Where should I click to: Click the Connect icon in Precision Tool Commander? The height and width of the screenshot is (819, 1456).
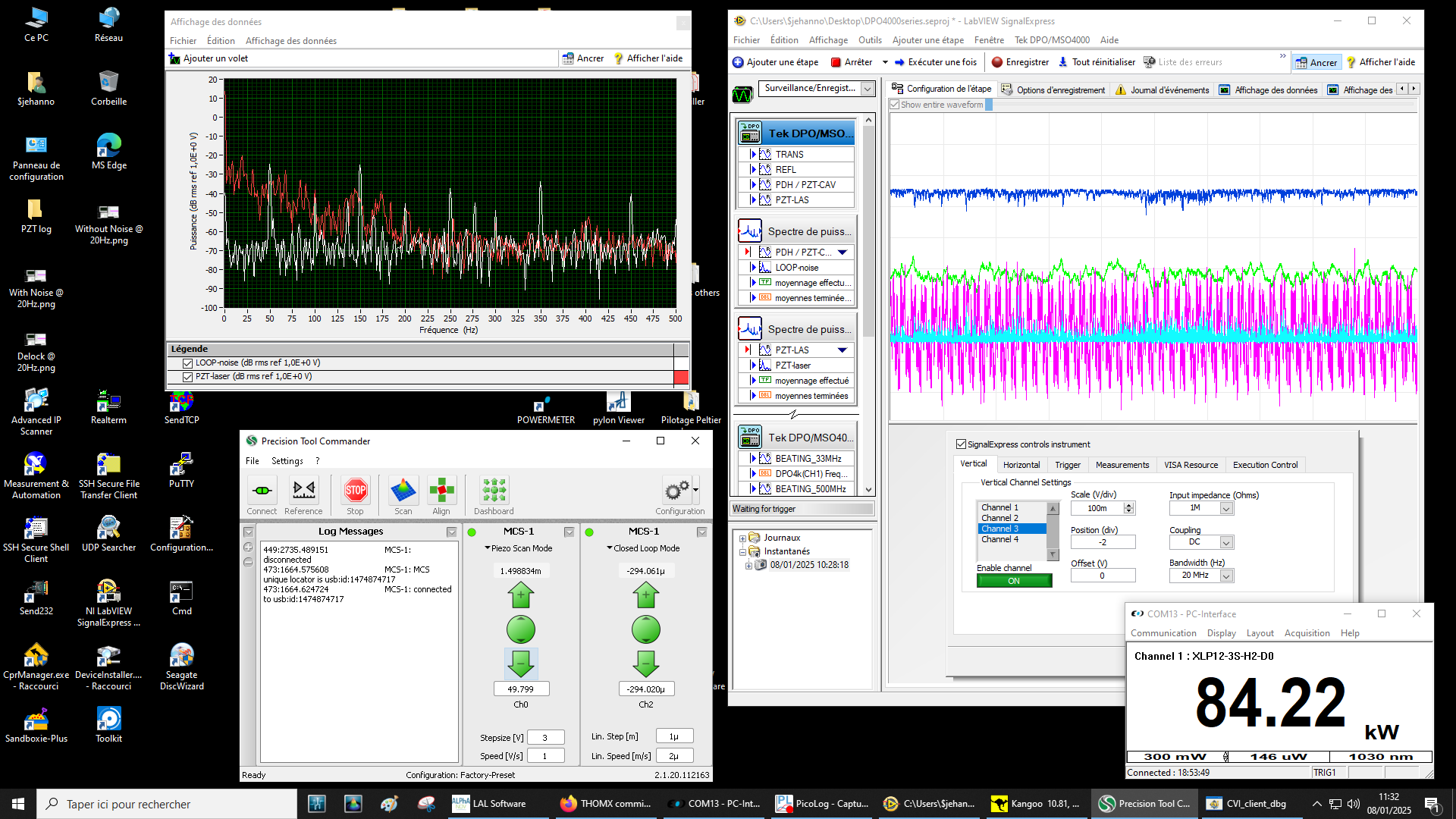click(x=262, y=491)
